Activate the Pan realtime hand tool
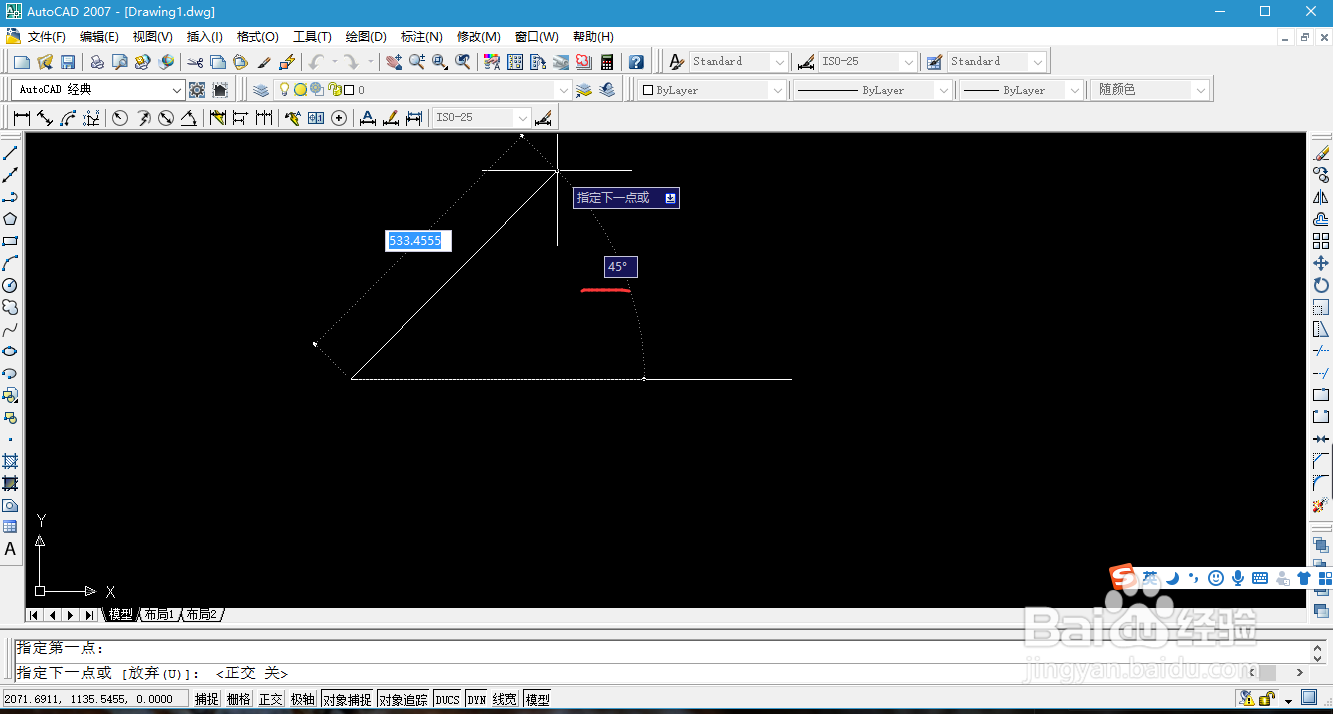 coord(394,62)
